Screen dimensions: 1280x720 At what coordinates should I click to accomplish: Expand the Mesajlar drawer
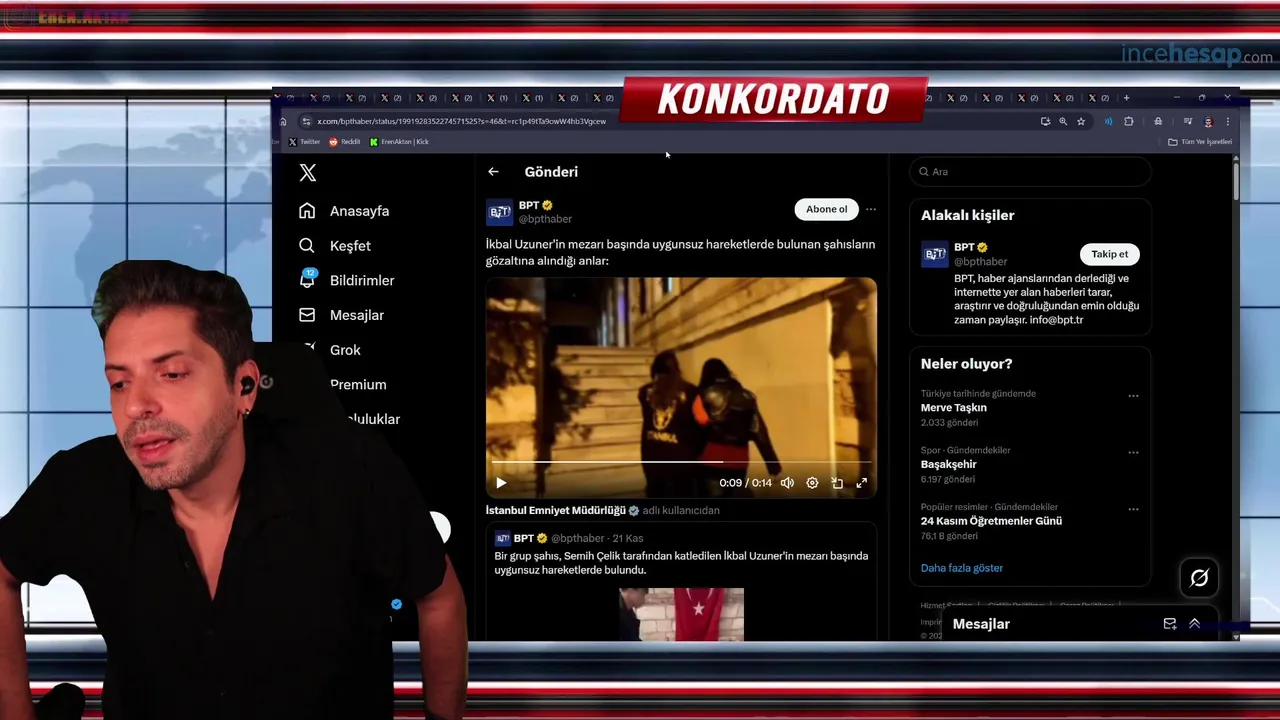click(1194, 624)
